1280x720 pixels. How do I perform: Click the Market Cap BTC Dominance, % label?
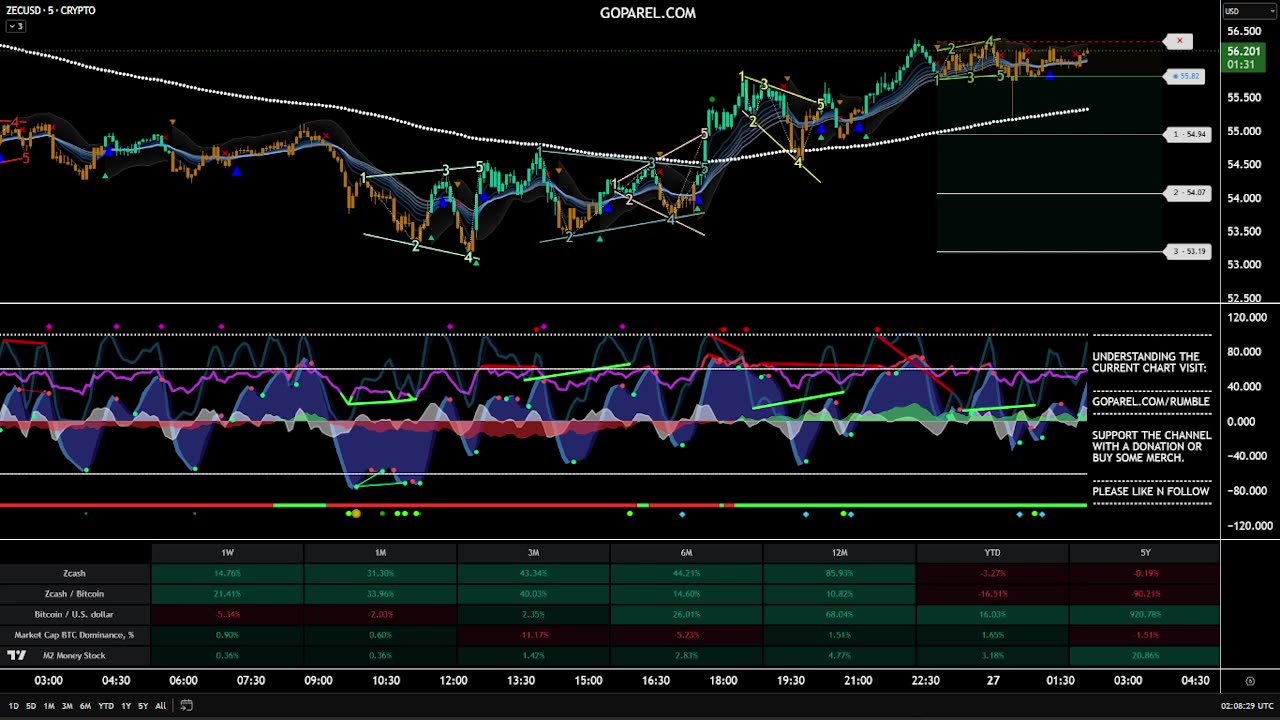pyautogui.click(x=75, y=635)
